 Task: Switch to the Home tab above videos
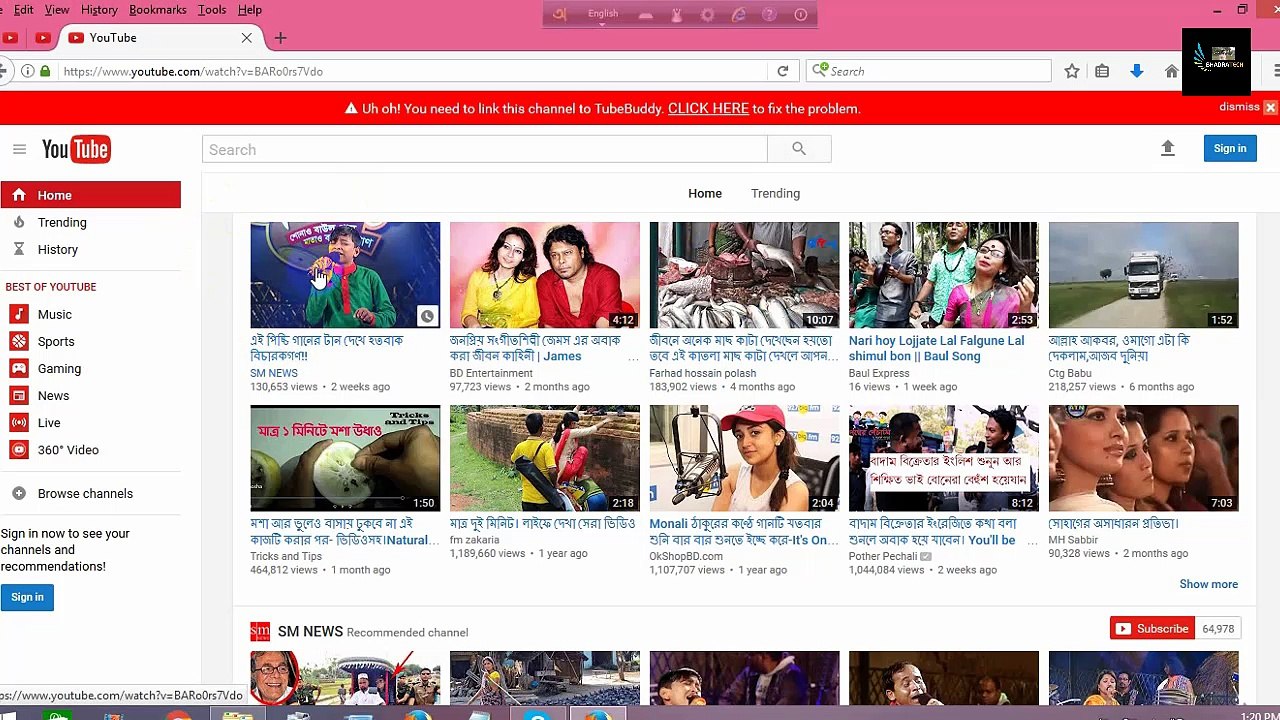(705, 193)
